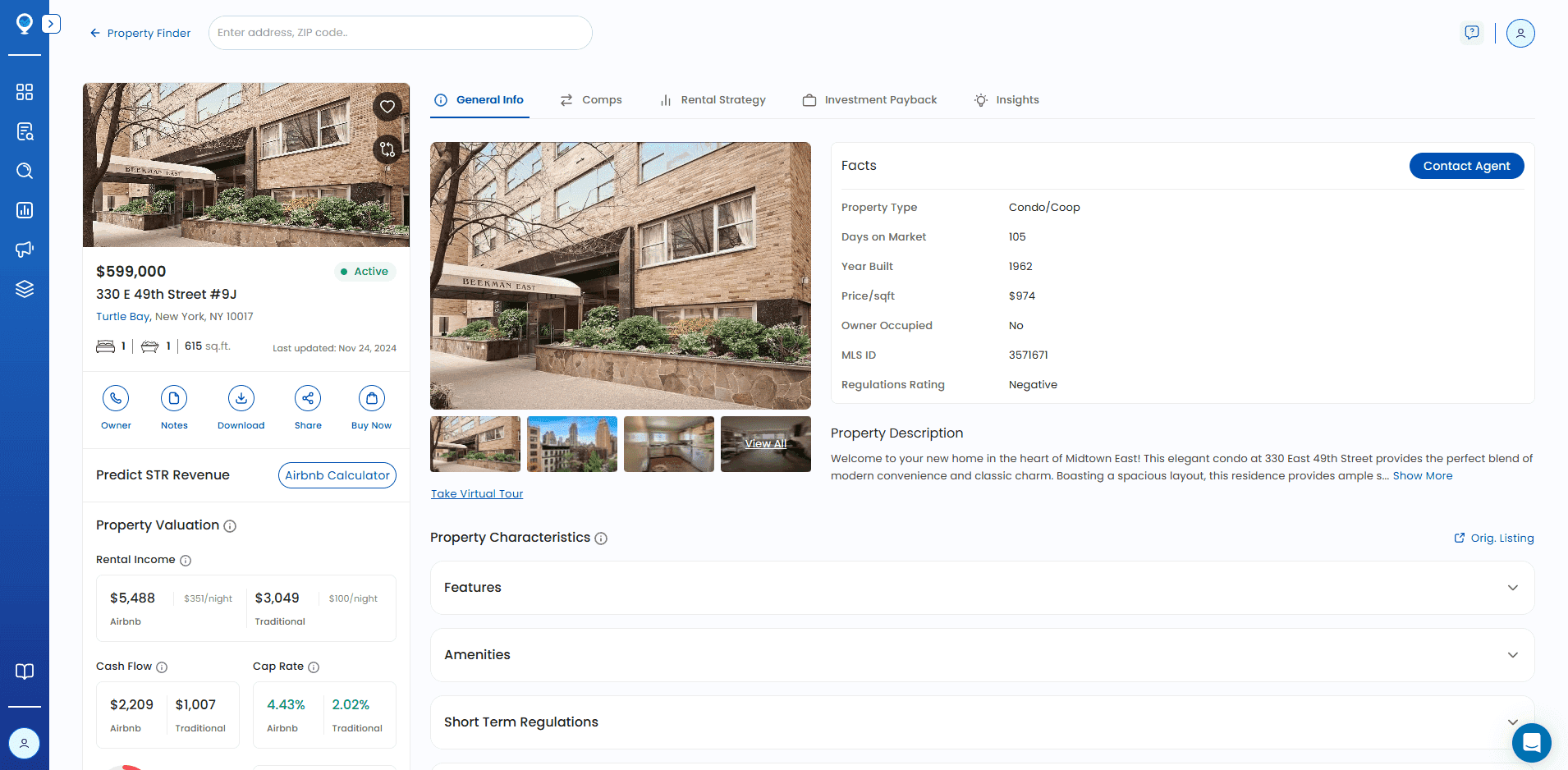The width and height of the screenshot is (1568, 770).
Task: Click the main large property photo
Action: 621,276
